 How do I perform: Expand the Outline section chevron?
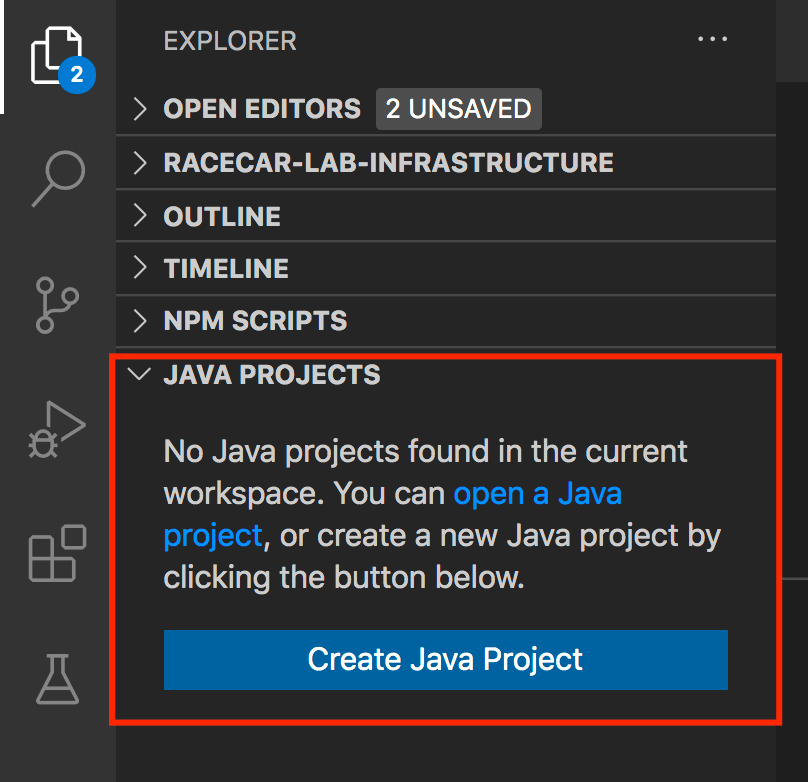140,215
